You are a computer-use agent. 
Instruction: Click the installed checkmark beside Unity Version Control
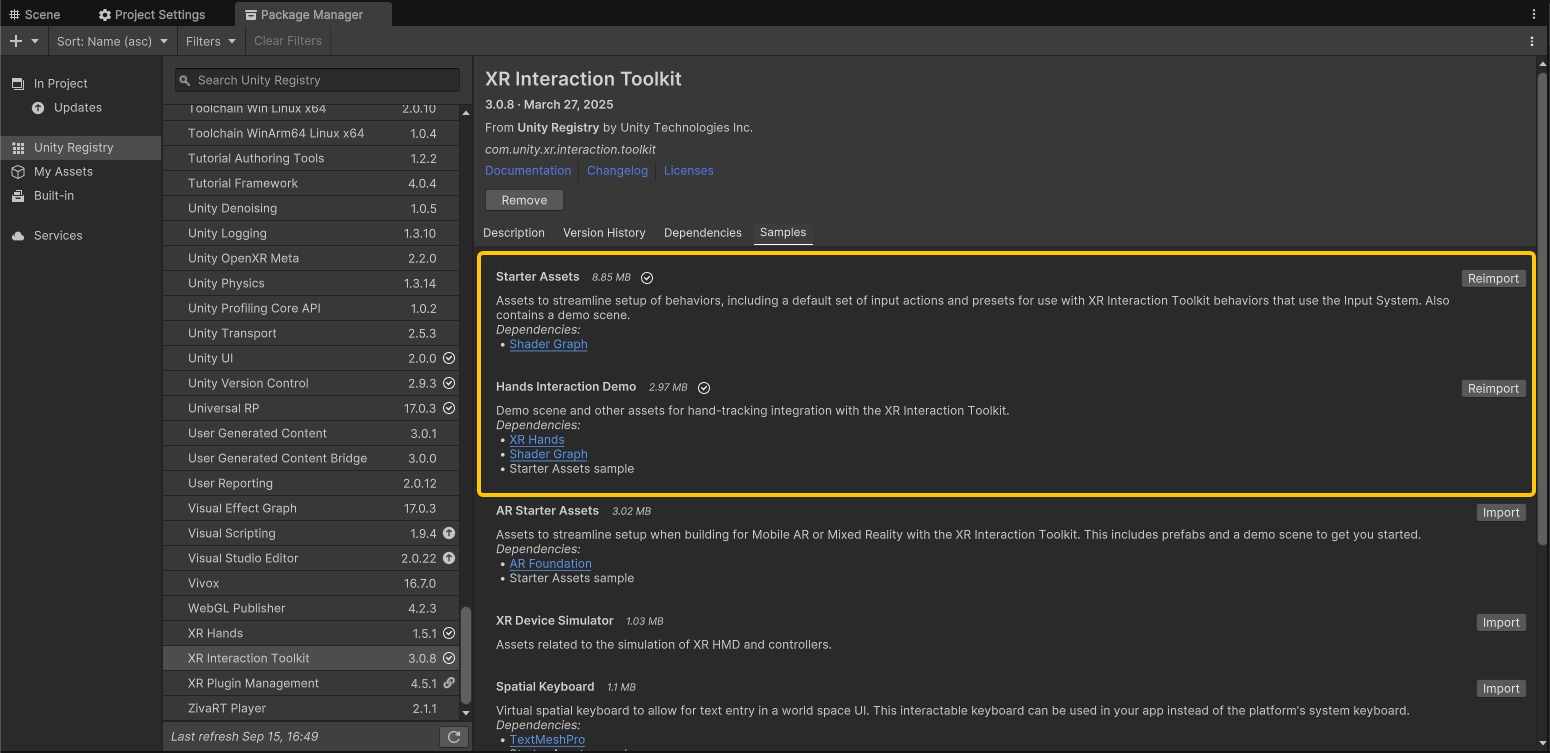449,383
